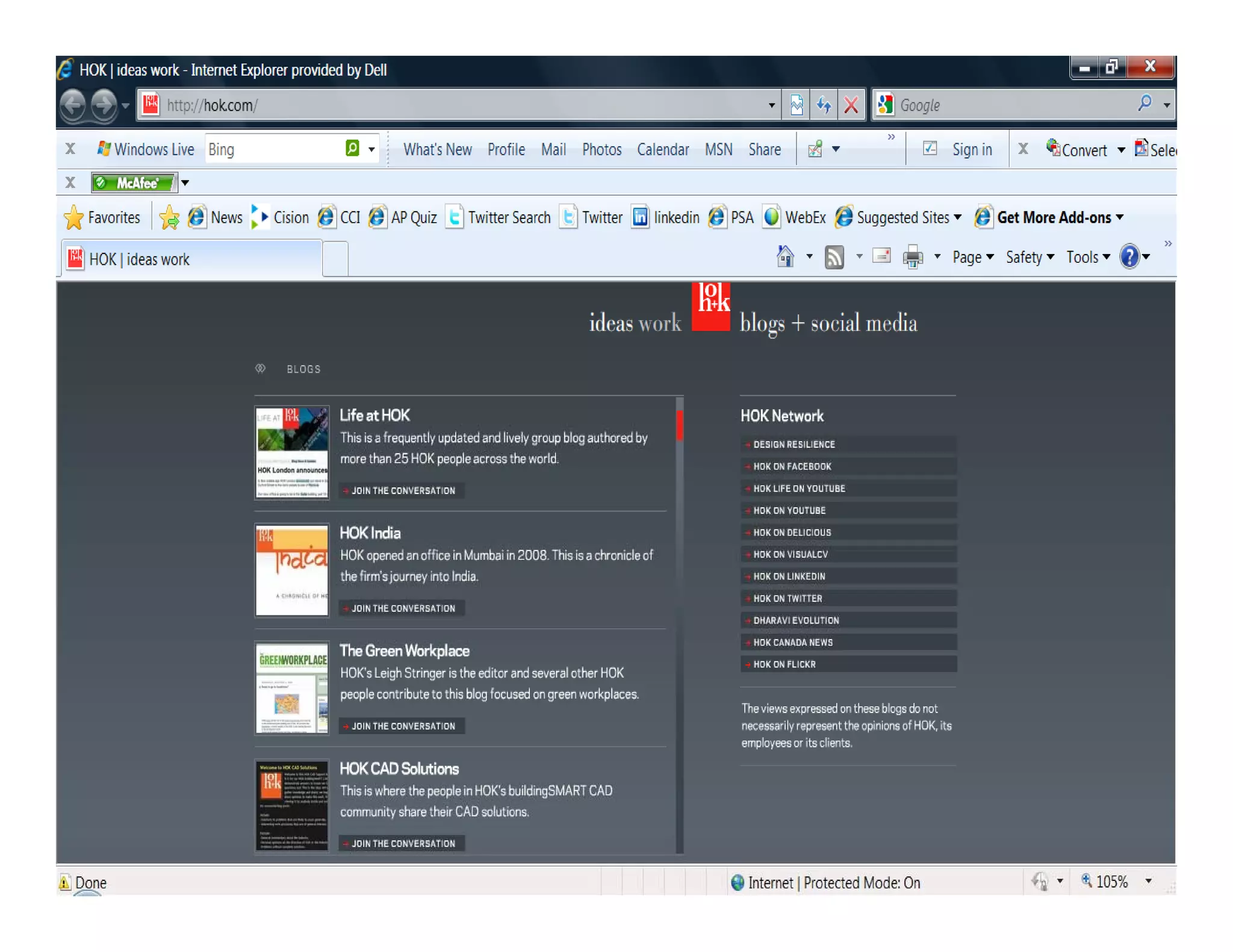
Task: Open the Help menu dropdown arrow
Action: coord(1146,257)
